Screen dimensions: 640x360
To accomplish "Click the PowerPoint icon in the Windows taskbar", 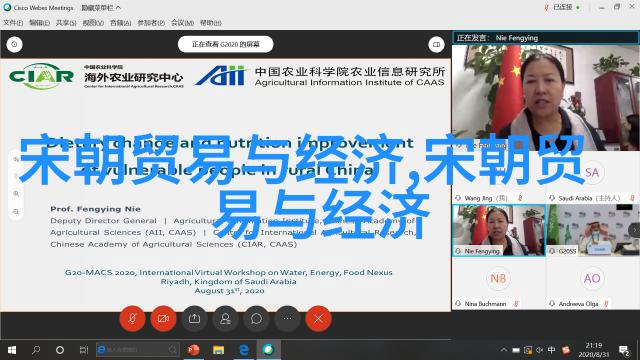I will coord(193,350).
